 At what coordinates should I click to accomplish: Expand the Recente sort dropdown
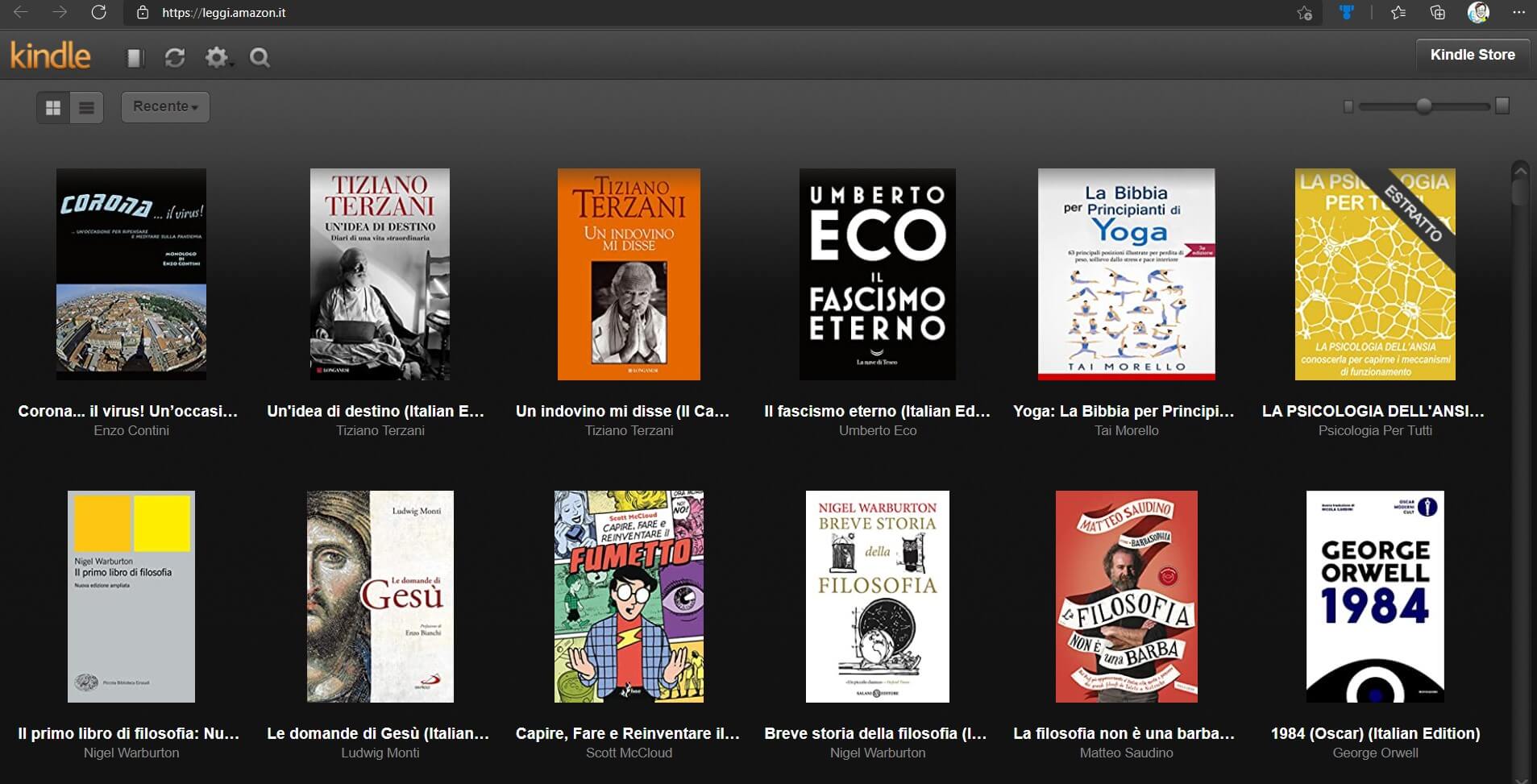165,106
